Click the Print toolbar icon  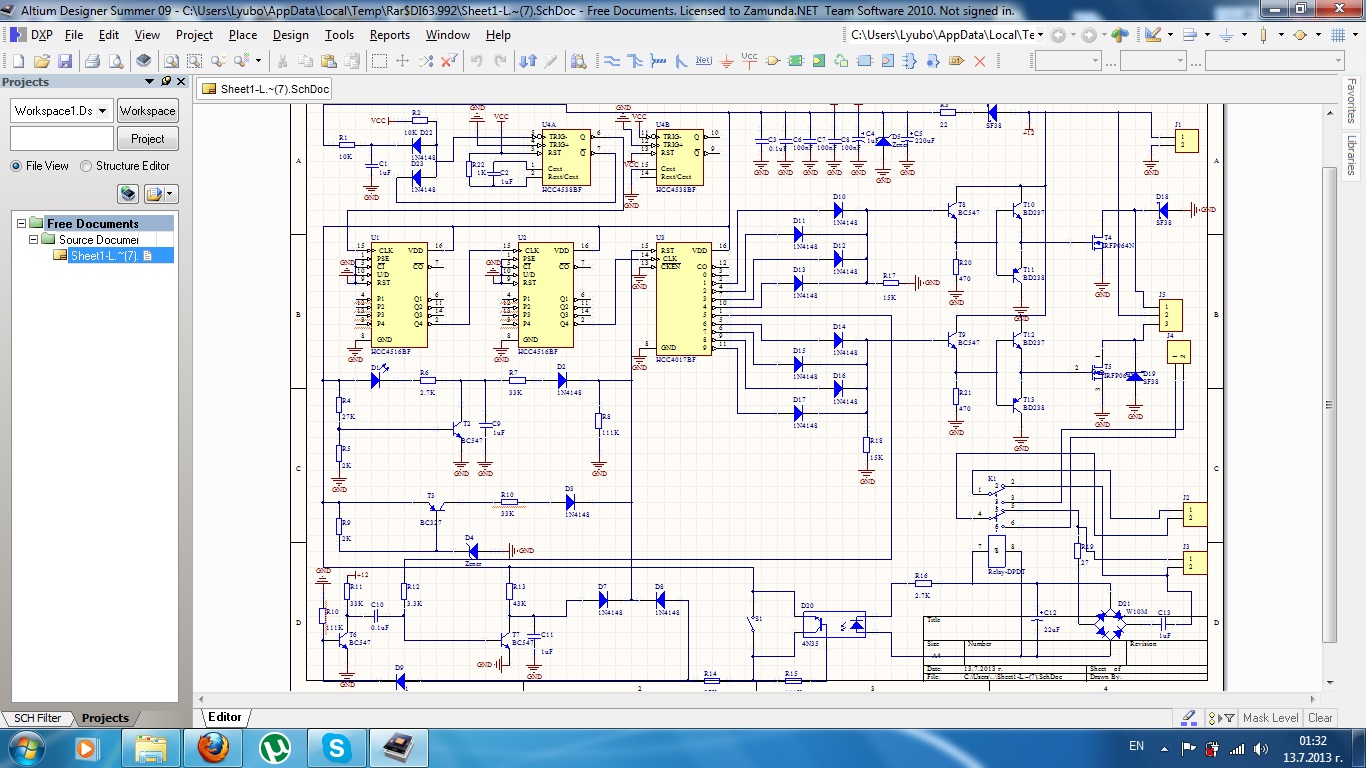92,61
